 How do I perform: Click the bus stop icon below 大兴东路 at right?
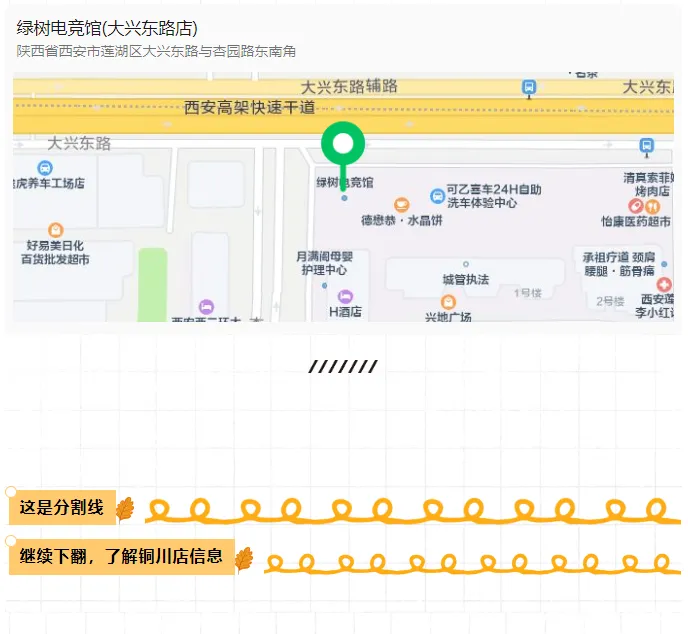646,146
